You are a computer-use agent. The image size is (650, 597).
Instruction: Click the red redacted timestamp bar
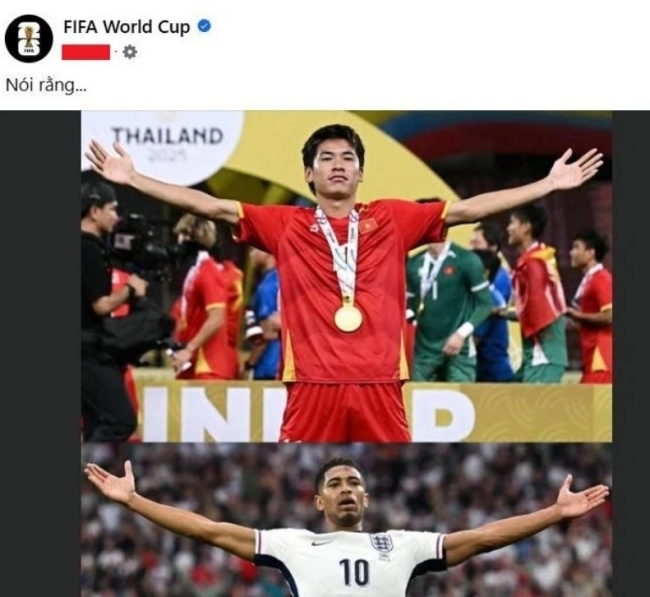click(86, 52)
